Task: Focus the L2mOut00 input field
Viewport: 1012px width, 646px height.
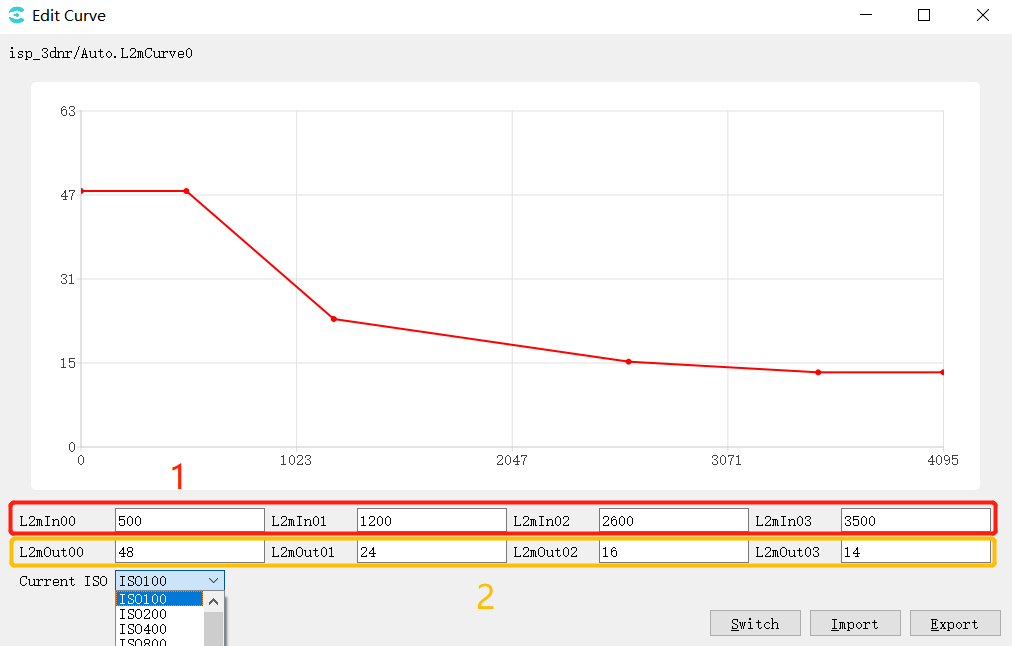Action: click(x=190, y=552)
